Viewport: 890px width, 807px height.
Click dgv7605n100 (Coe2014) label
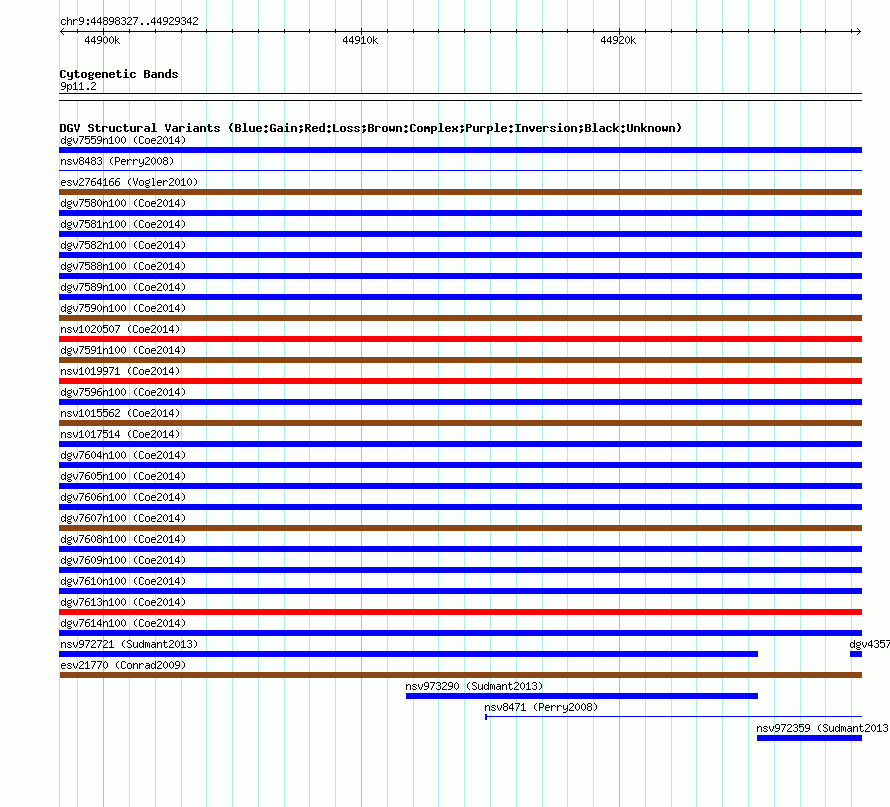click(123, 476)
